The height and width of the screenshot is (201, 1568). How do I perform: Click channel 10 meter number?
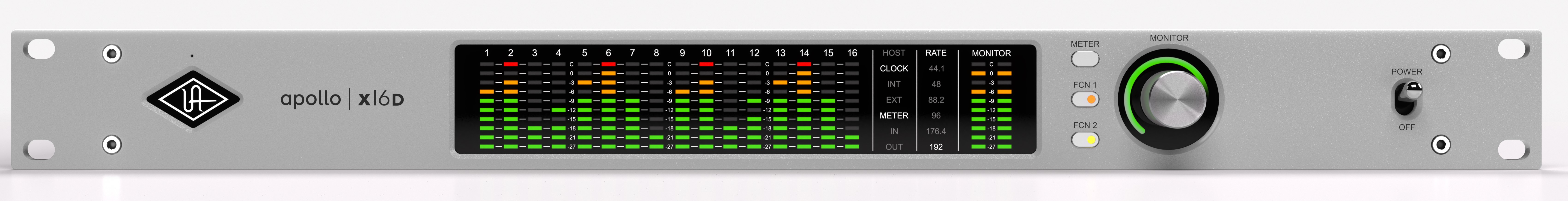(x=706, y=53)
